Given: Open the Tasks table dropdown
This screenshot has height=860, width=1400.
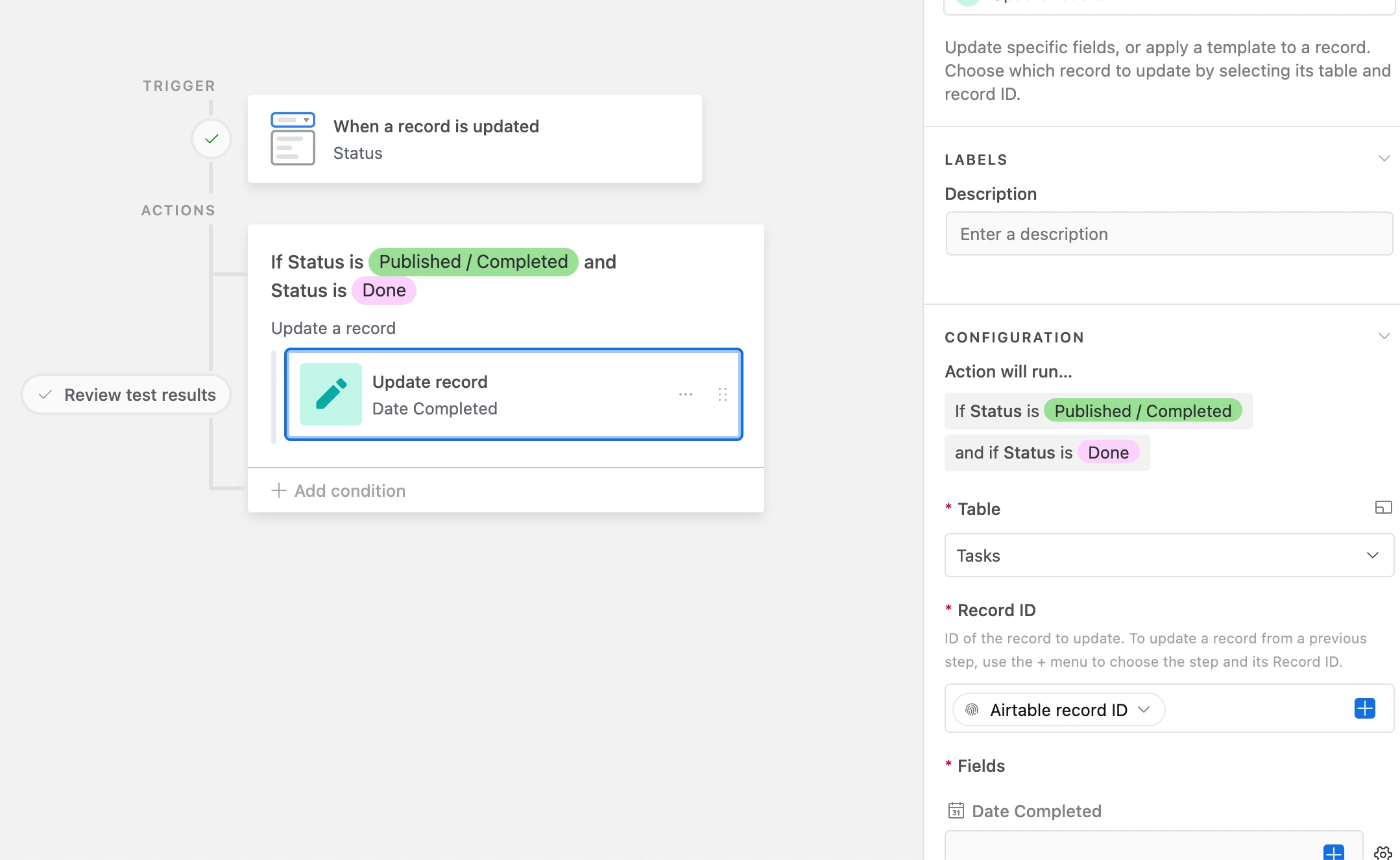Looking at the screenshot, I should coord(1169,555).
